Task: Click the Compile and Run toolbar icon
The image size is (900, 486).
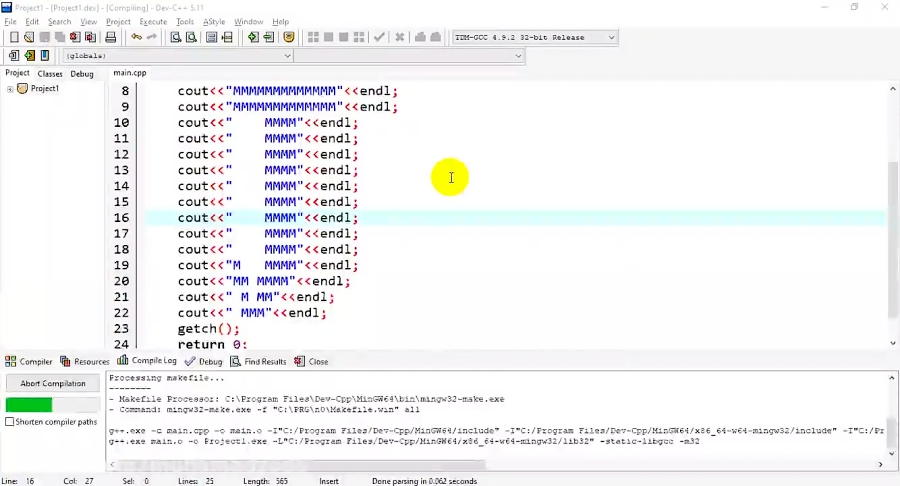Action: coord(344,37)
